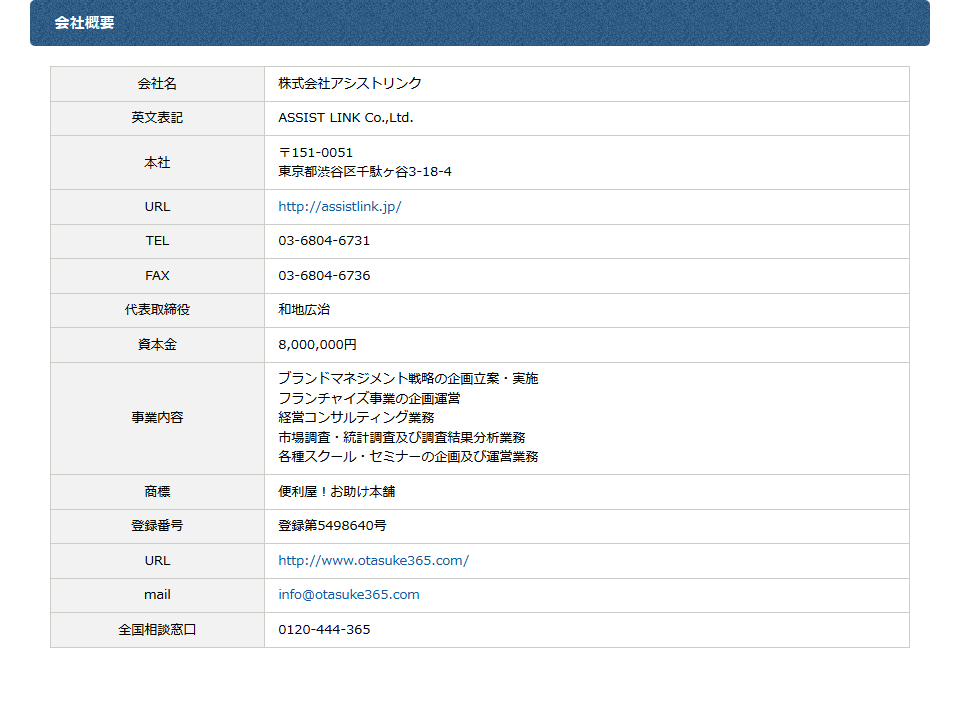Click the text ASSIST LINK Co.,Ltd.
This screenshot has height=708, width=960.
tap(346, 118)
